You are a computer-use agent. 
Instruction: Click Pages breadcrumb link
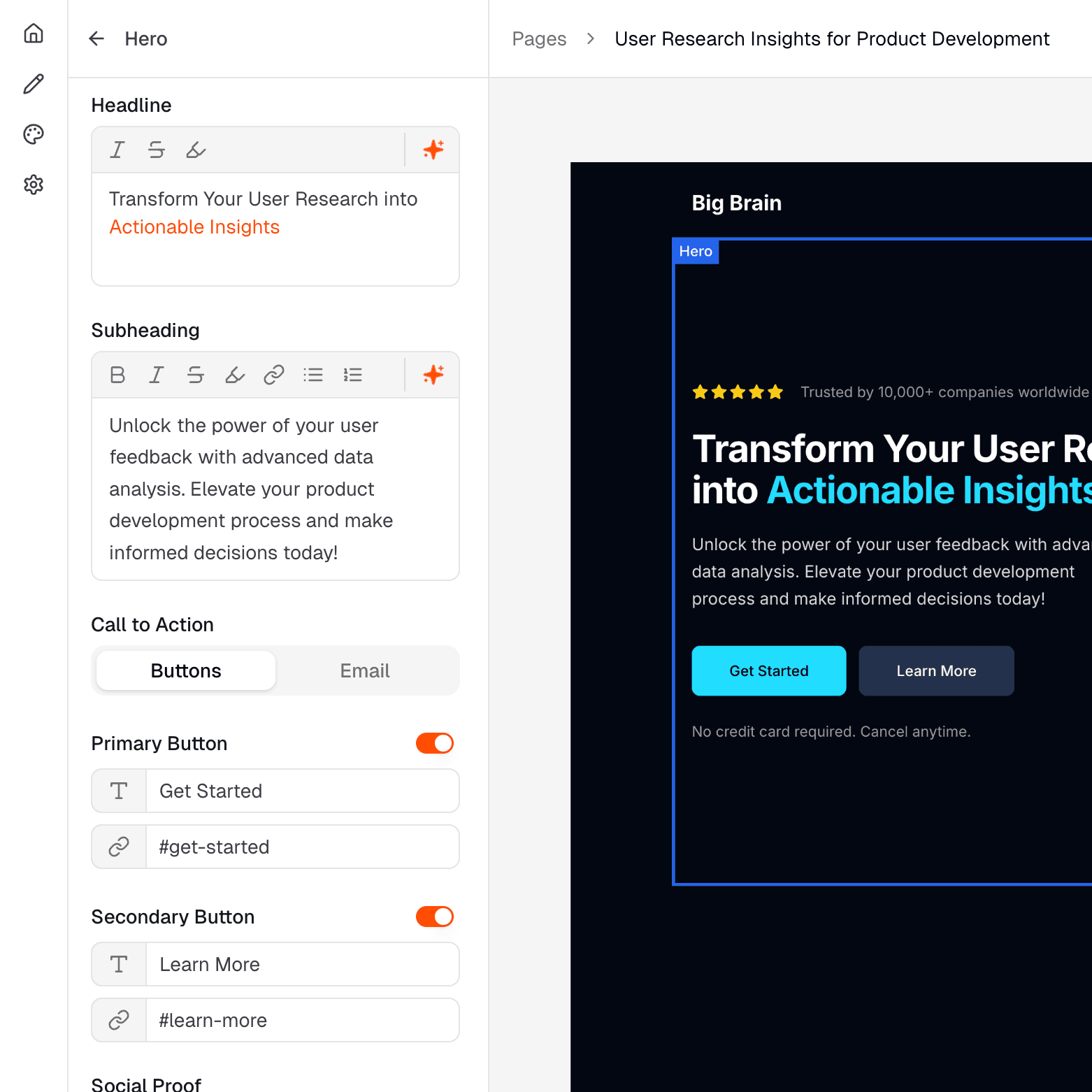(539, 39)
